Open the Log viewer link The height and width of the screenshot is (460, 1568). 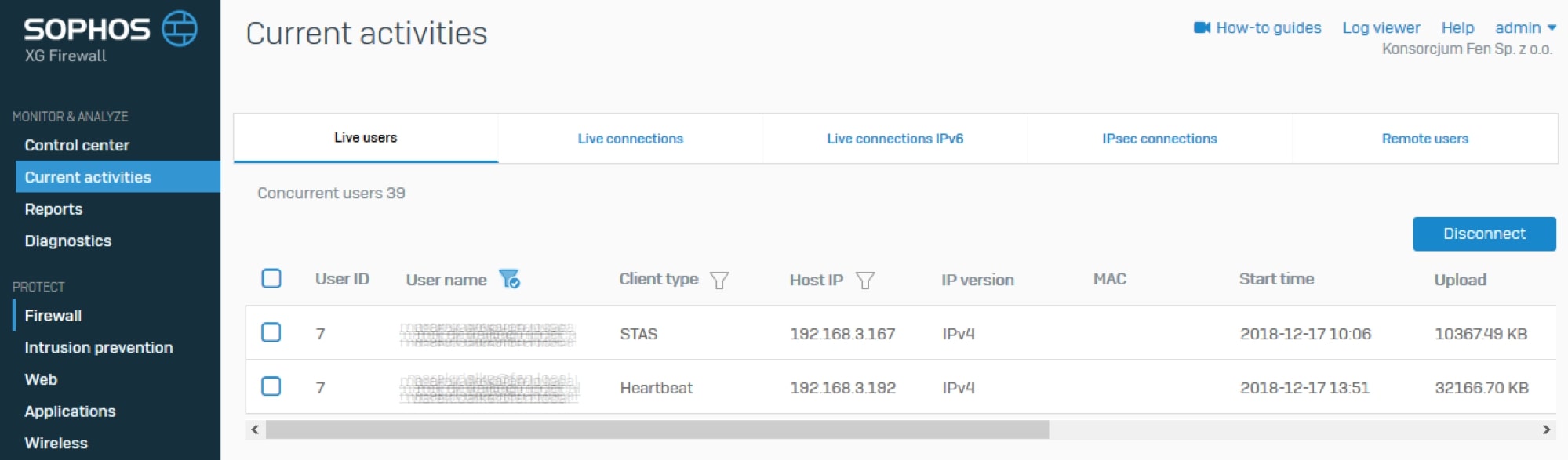pyautogui.click(x=1381, y=27)
